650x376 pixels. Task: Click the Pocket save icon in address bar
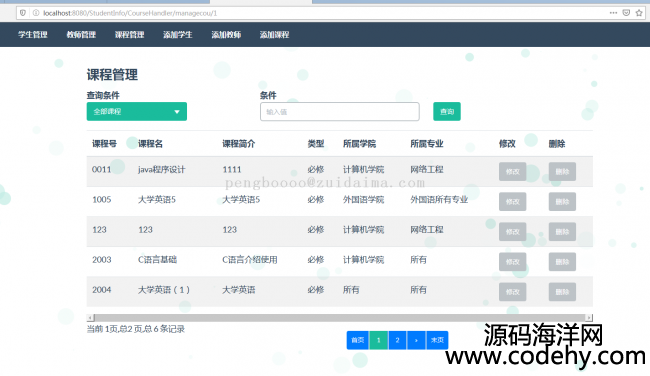coord(626,13)
